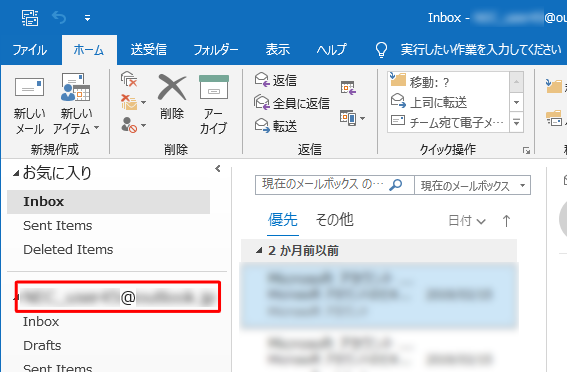Click the magnifier search icon
Screen dimensions: 567x372
tap(396, 185)
